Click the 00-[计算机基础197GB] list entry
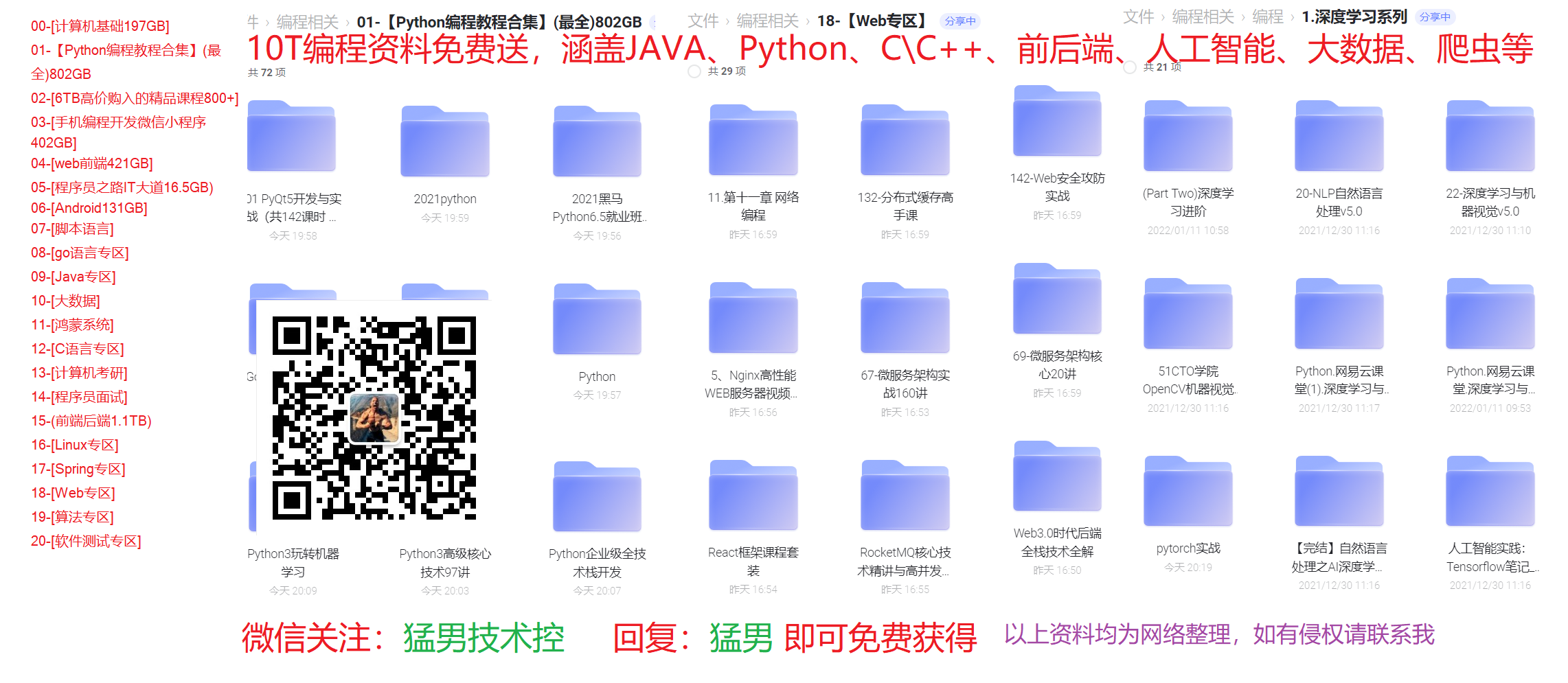Viewport: 1568px width, 683px height. 100,26
